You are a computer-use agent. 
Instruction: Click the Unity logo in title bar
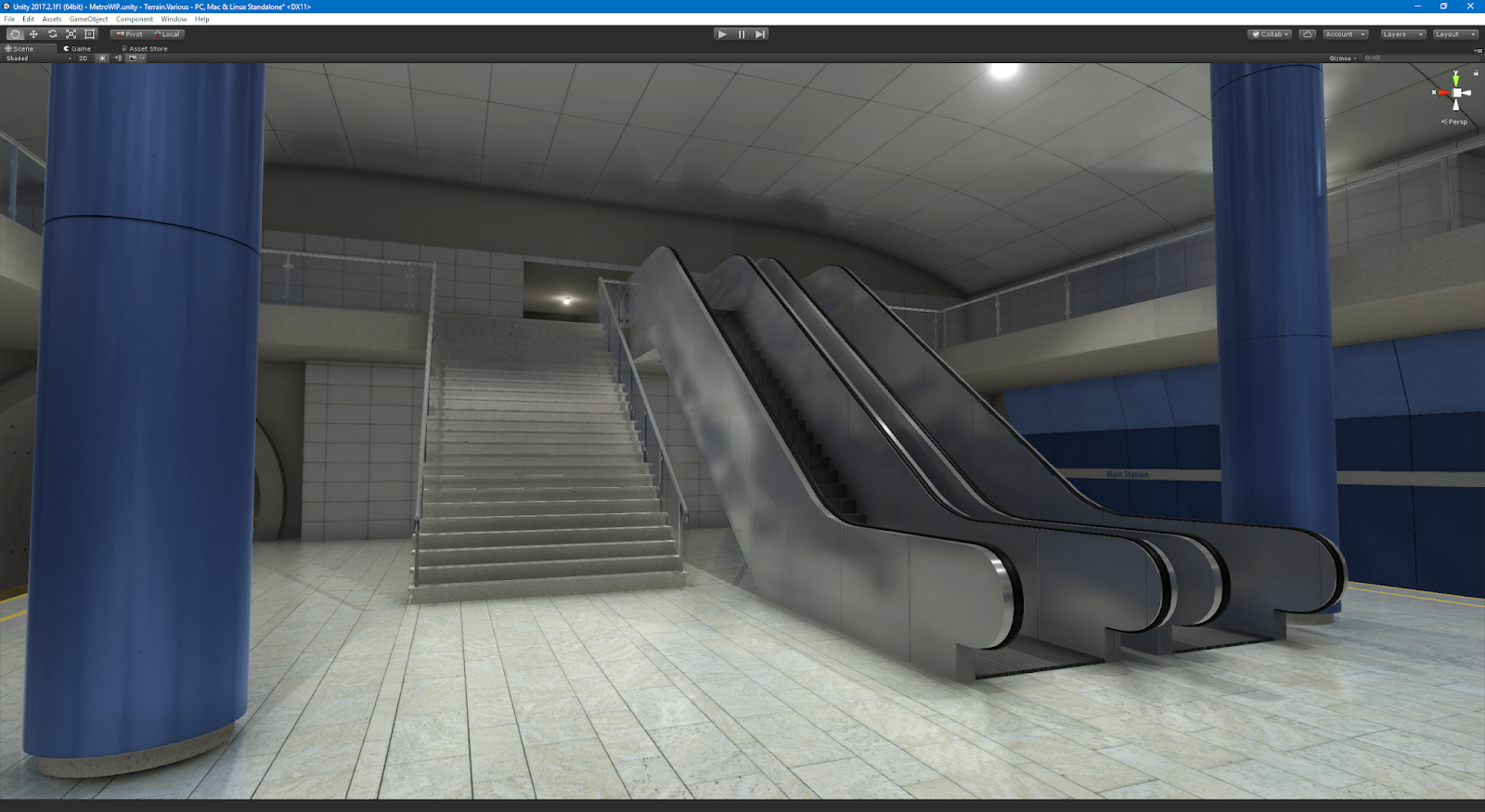pyautogui.click(x=6, y=6)
